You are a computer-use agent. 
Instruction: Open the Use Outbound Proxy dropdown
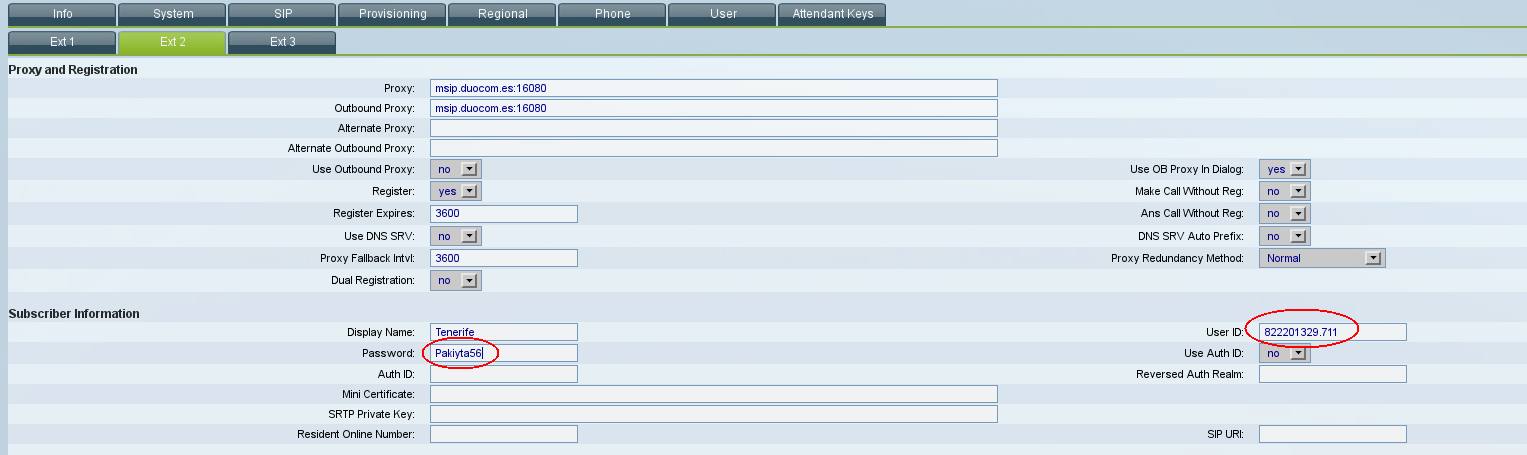tap(456, 170)
